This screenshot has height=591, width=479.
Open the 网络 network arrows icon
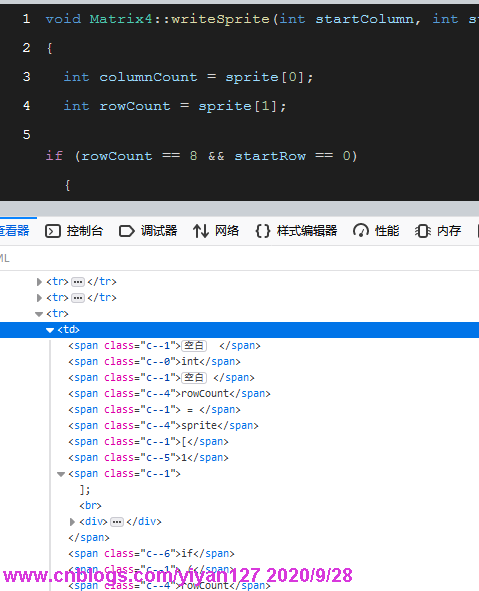point(201,231)
